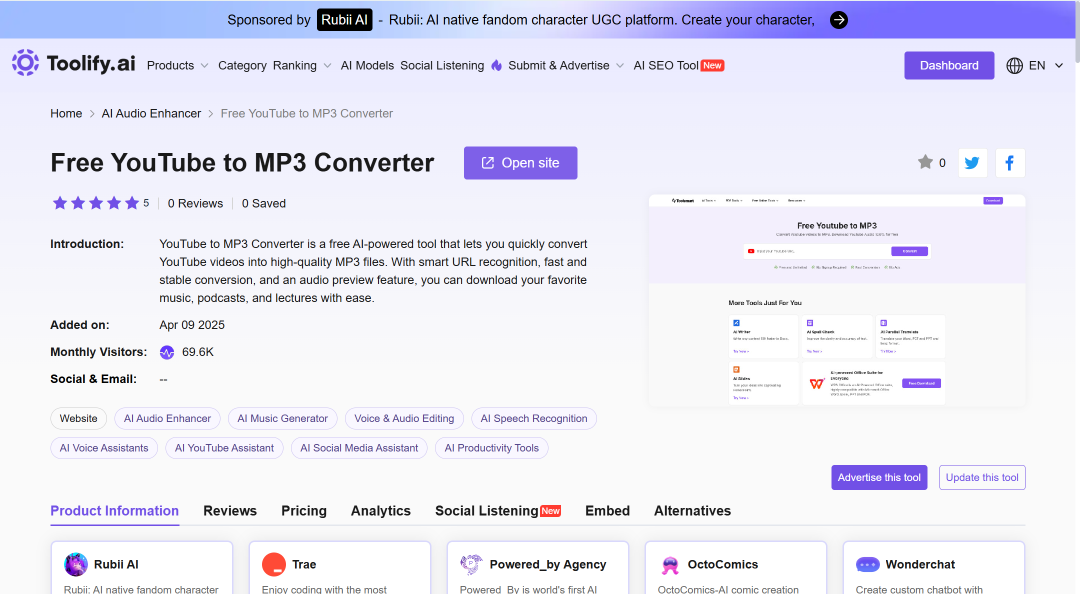1080x594 pixels.
Task: Click the Toolify.ai logo icon
Action: pos(25,63)
